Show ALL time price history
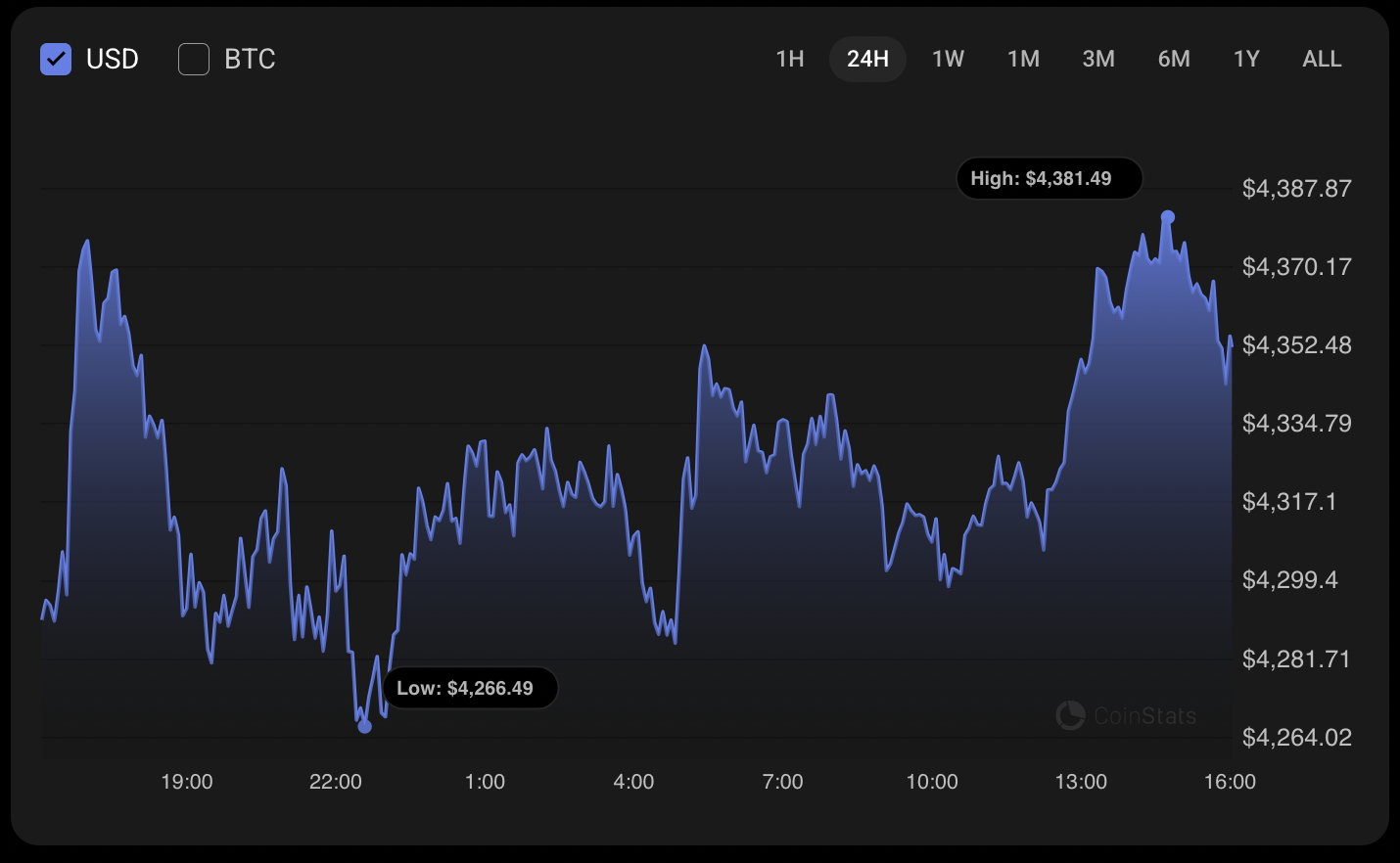 point(1322,59)
